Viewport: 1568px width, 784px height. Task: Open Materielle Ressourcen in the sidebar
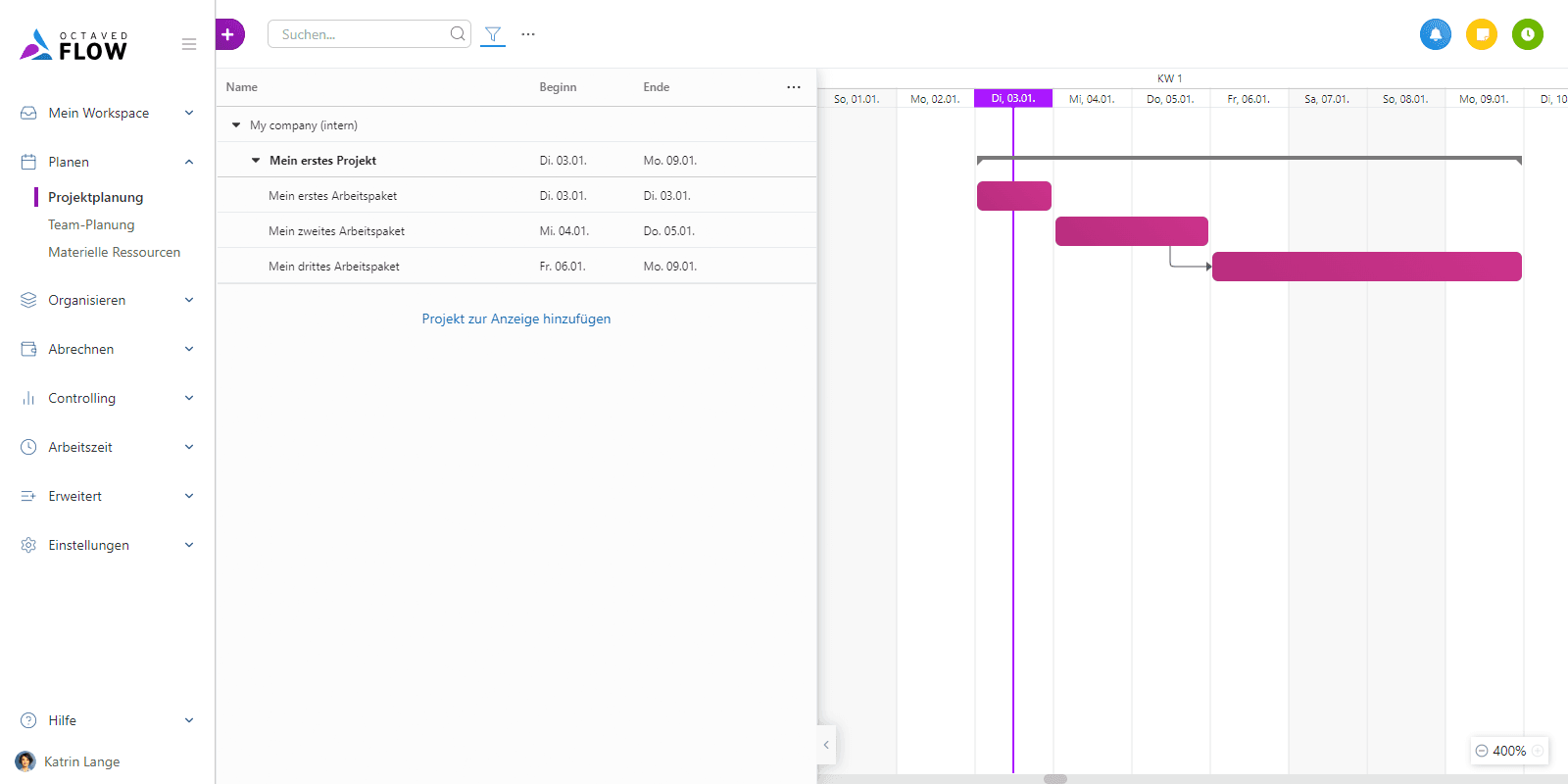coord(114,252)
